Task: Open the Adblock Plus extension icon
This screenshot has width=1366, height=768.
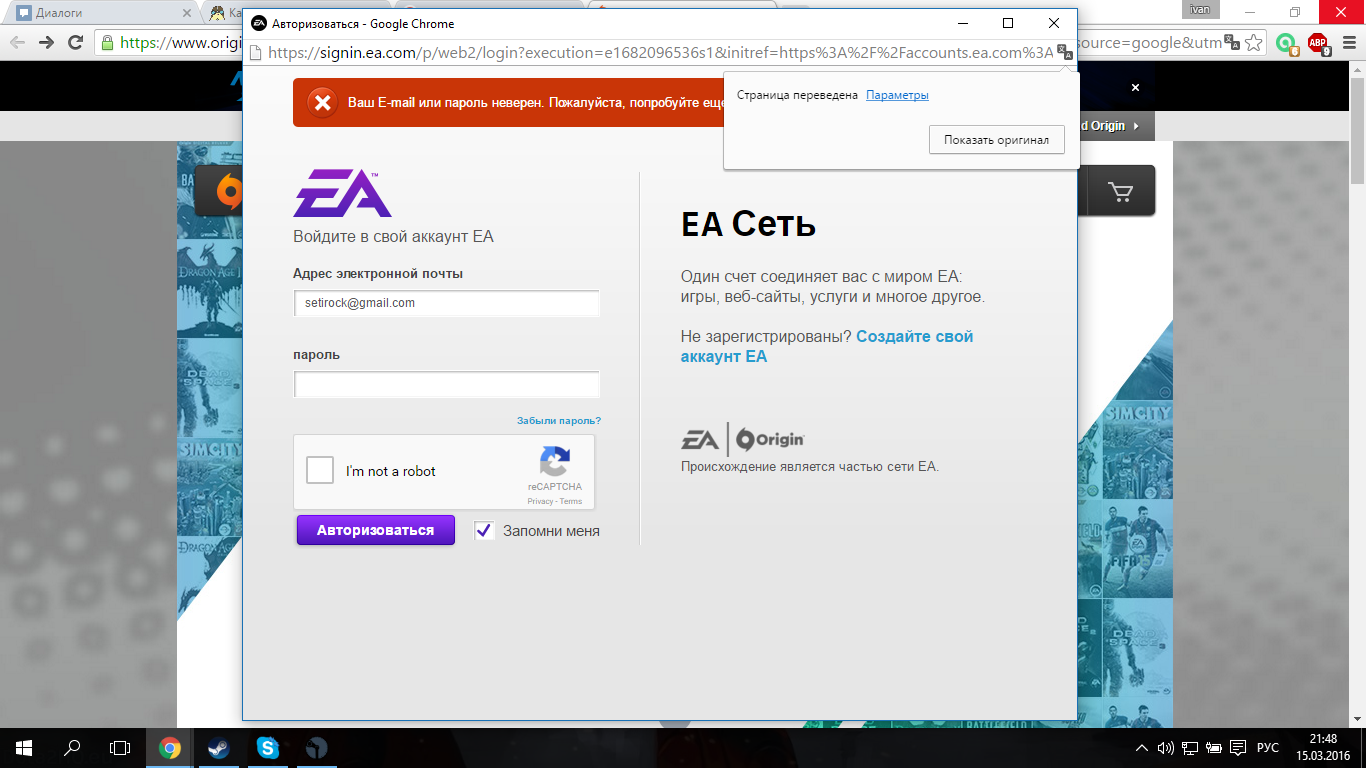Action: [1318, 43]
